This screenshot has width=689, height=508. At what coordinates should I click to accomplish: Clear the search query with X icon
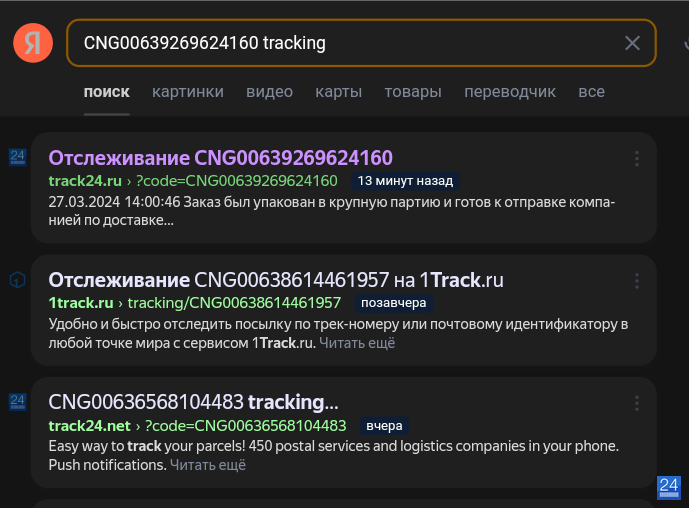click(x=632, y=43)
